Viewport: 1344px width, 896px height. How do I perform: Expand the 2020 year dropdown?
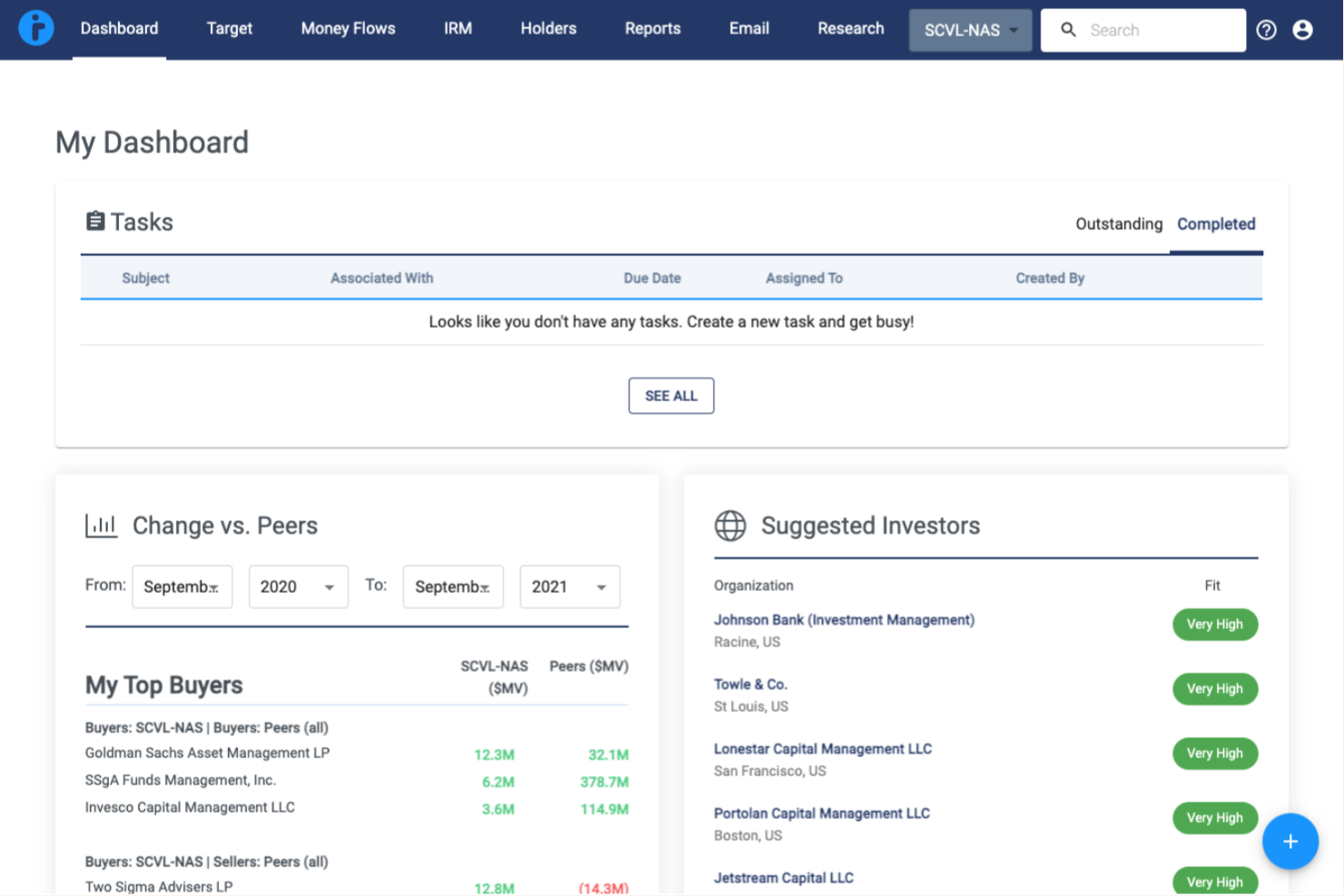[x=298, y=586]
